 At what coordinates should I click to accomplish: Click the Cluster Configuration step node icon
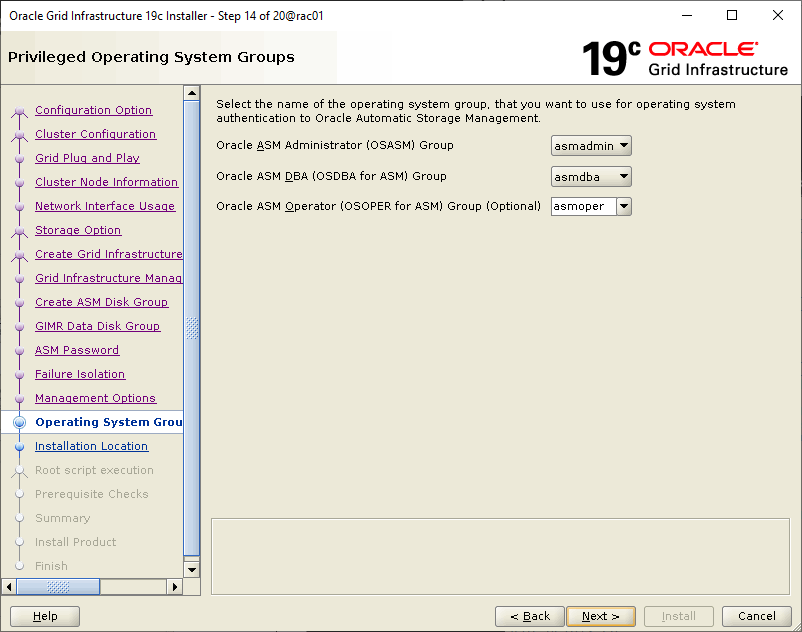(19, 134)
